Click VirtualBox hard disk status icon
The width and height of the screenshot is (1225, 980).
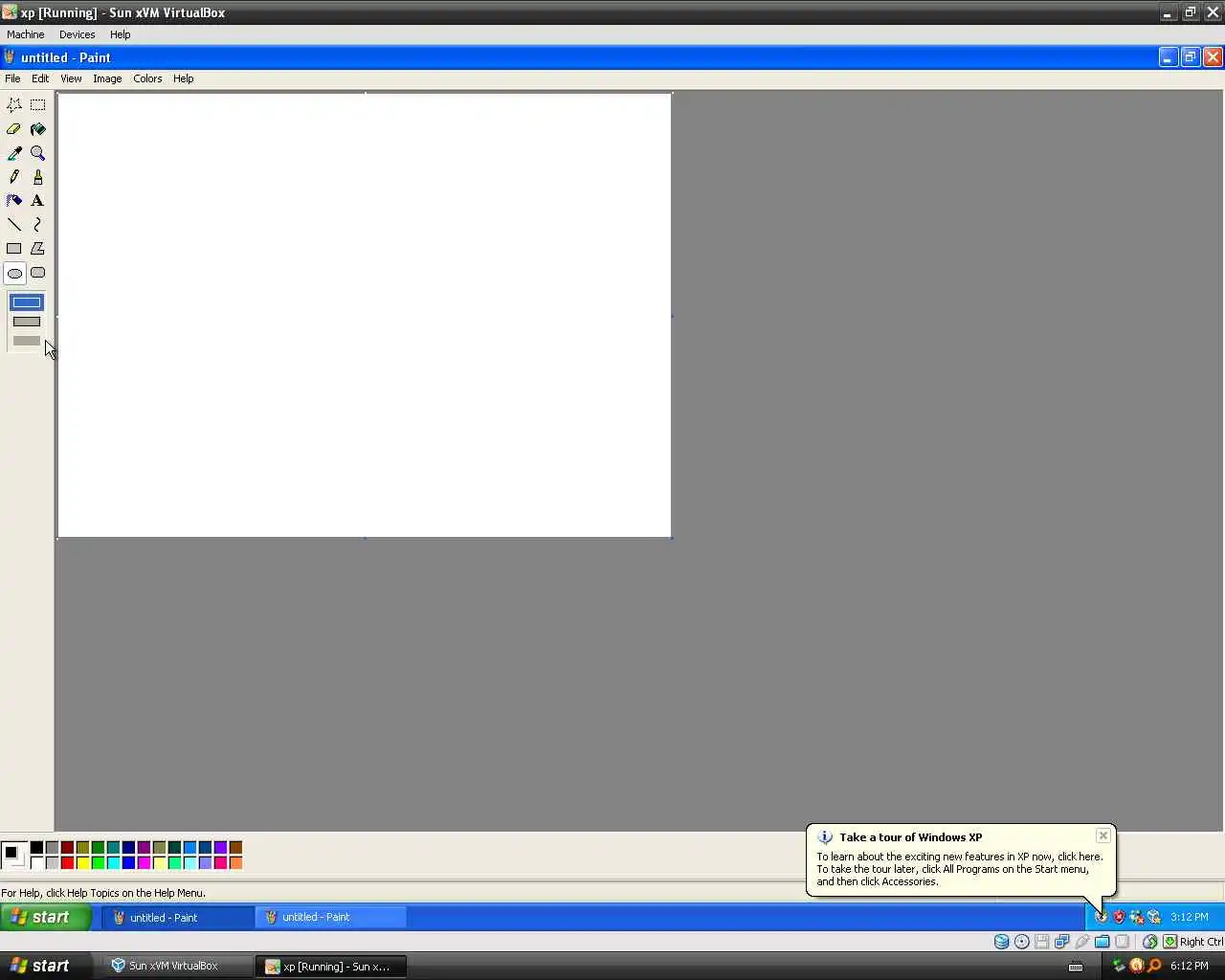click(1001, 942)
